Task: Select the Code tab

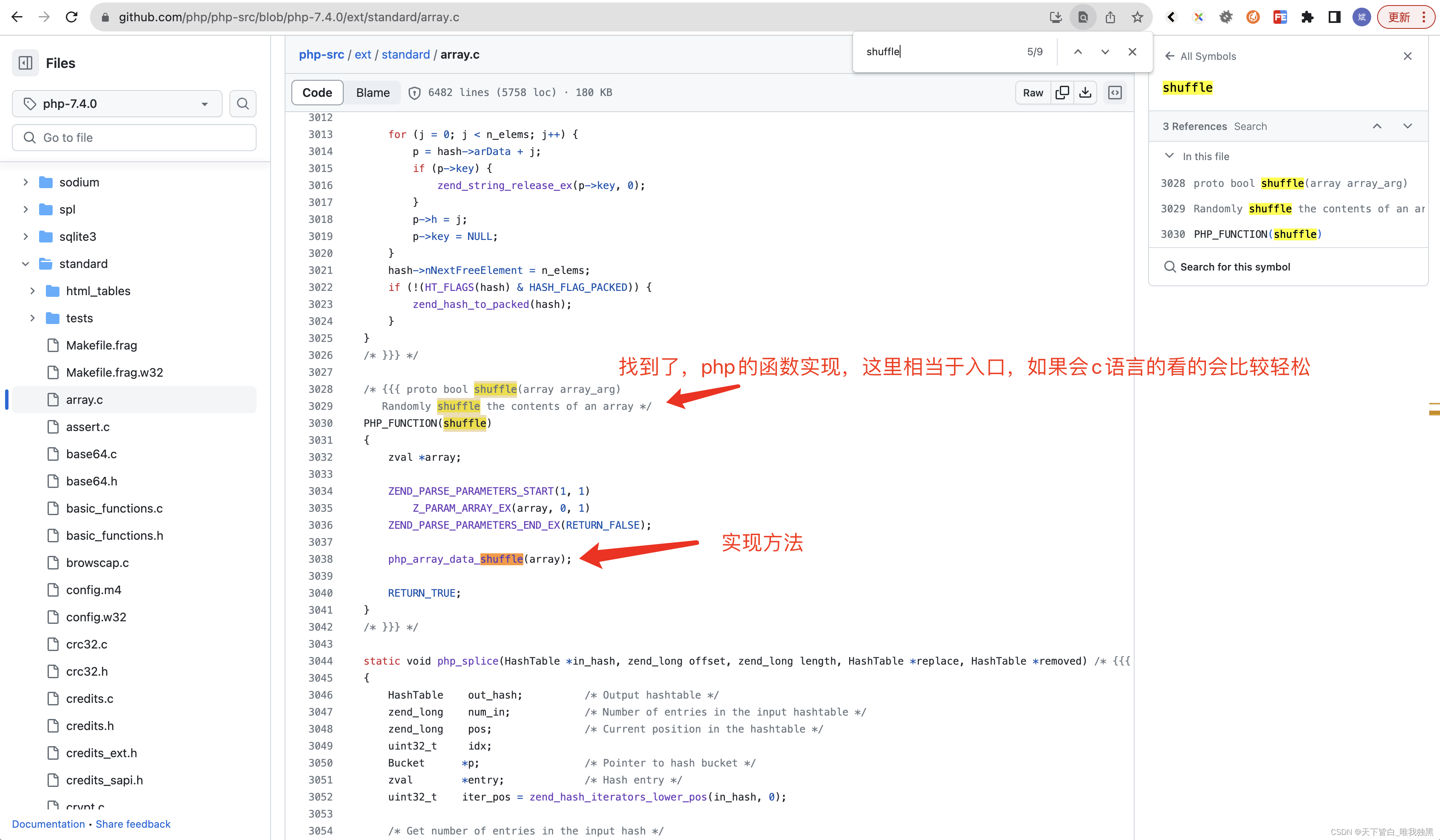Action: [x=317, y=93]
